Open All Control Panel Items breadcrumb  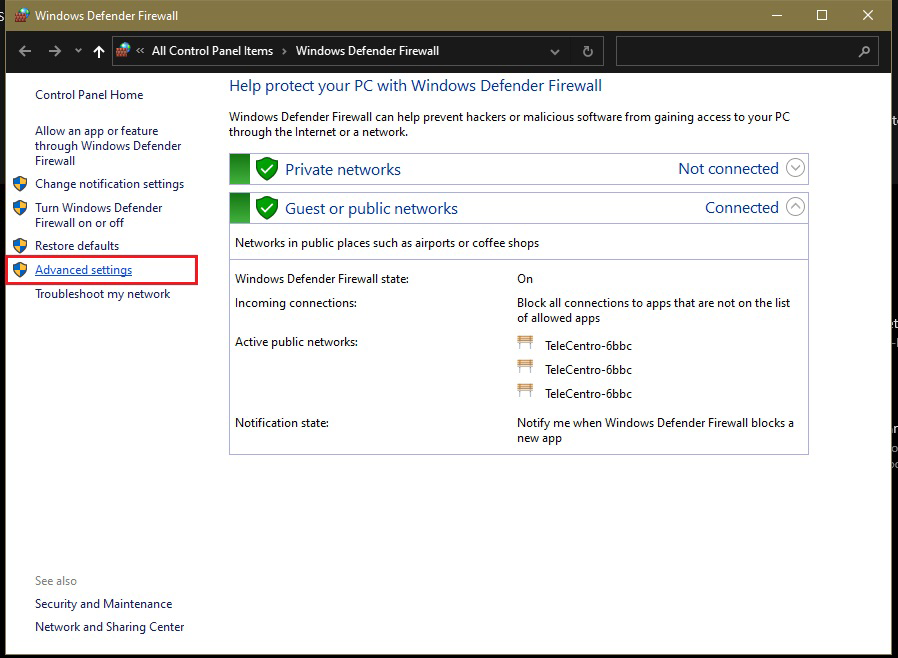point(212,50)
